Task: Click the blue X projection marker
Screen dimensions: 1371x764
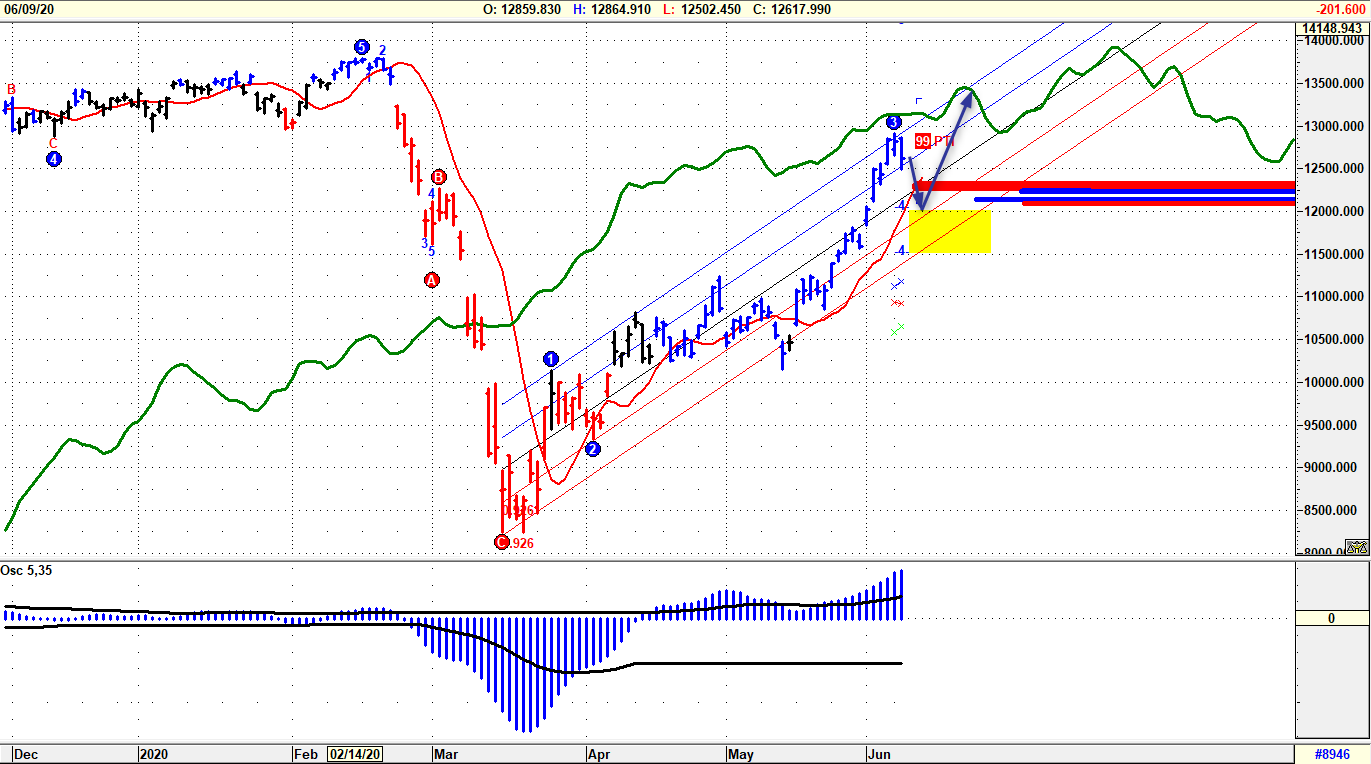Action: coord(897,285)
